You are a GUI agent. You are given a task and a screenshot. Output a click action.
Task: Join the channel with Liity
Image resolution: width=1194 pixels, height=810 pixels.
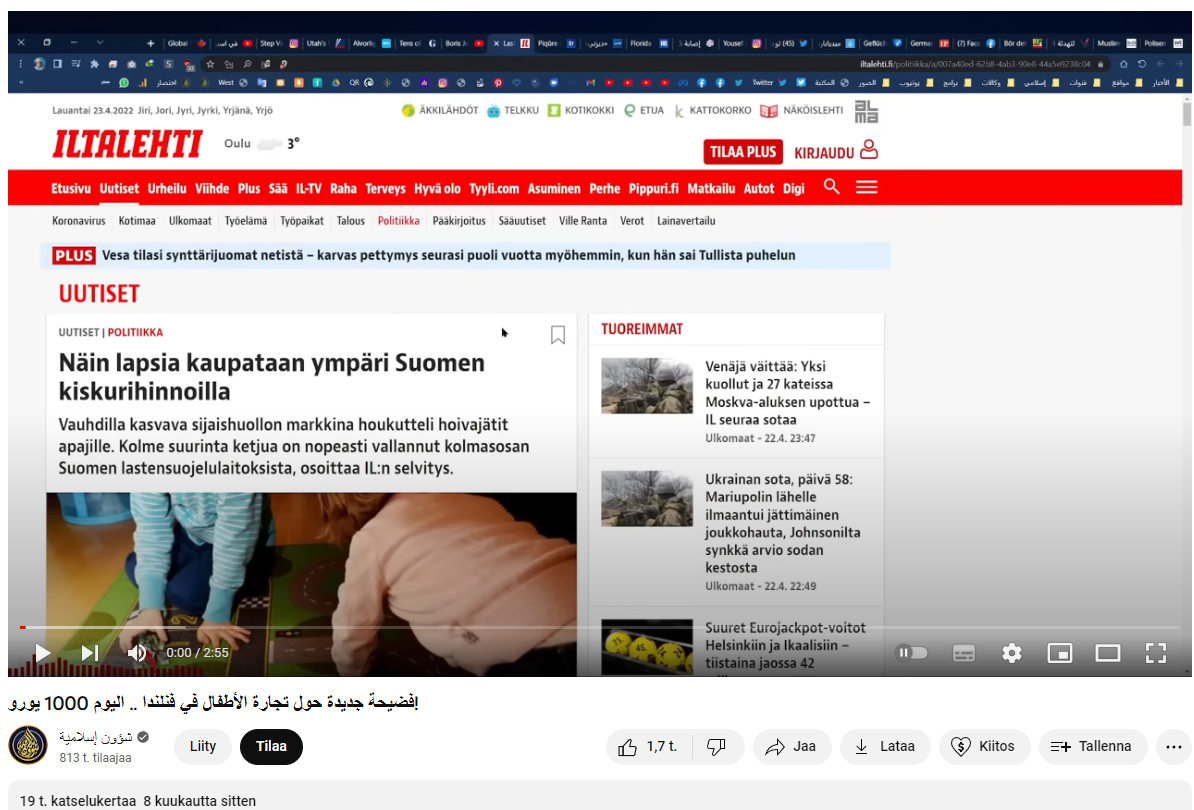[203, 747]
